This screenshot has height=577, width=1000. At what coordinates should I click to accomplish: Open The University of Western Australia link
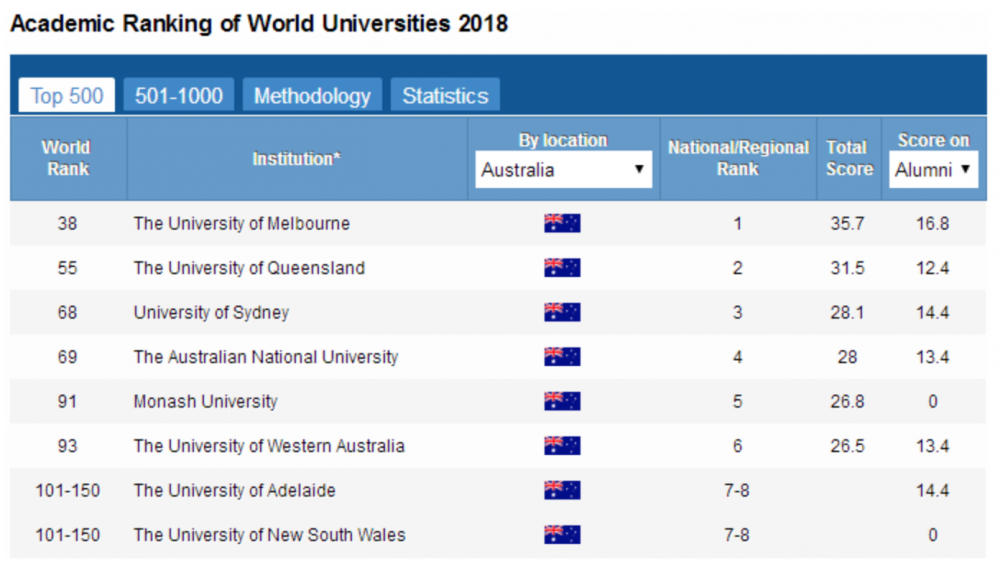point(269,446)
